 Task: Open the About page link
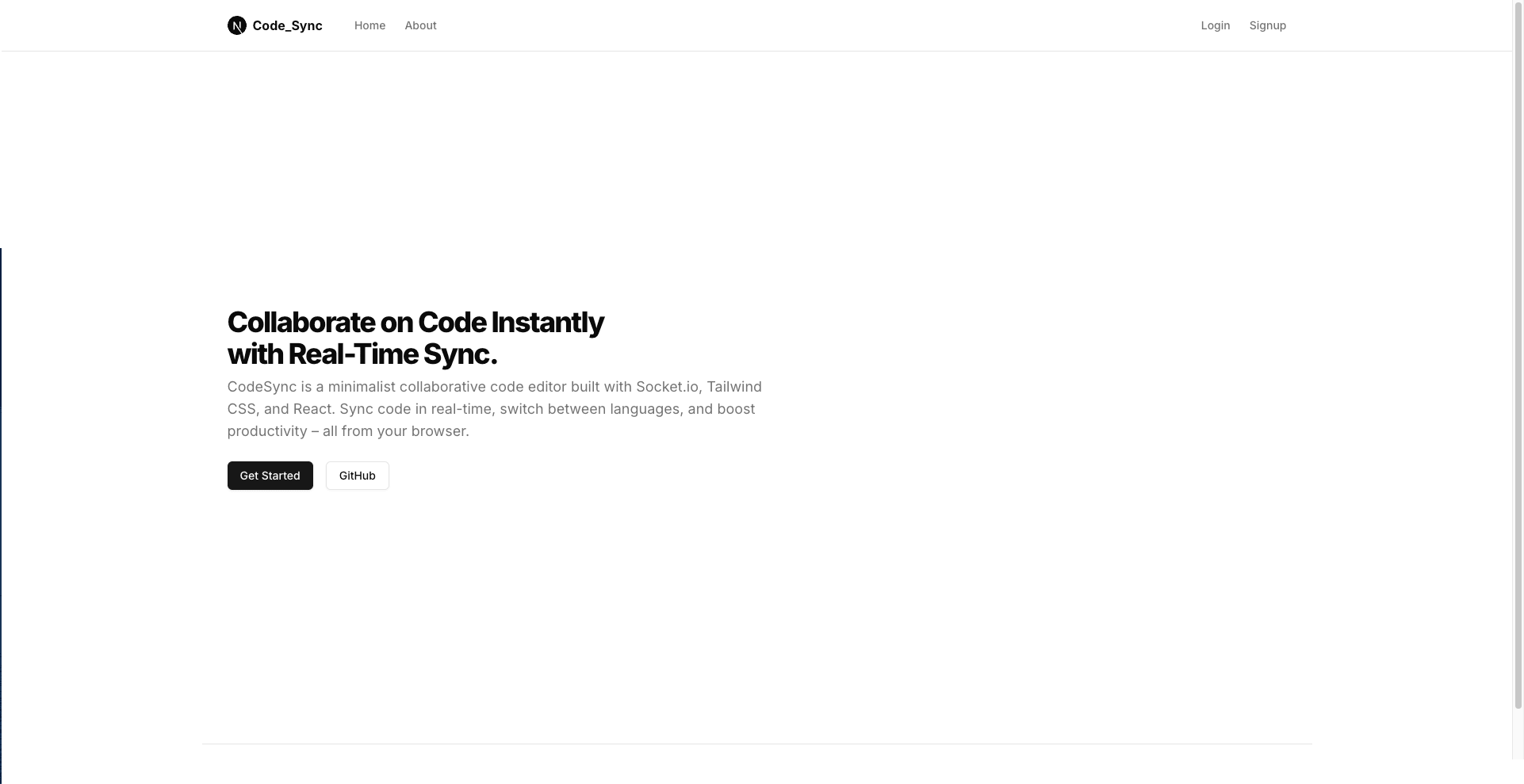click(x=420, y=25)
